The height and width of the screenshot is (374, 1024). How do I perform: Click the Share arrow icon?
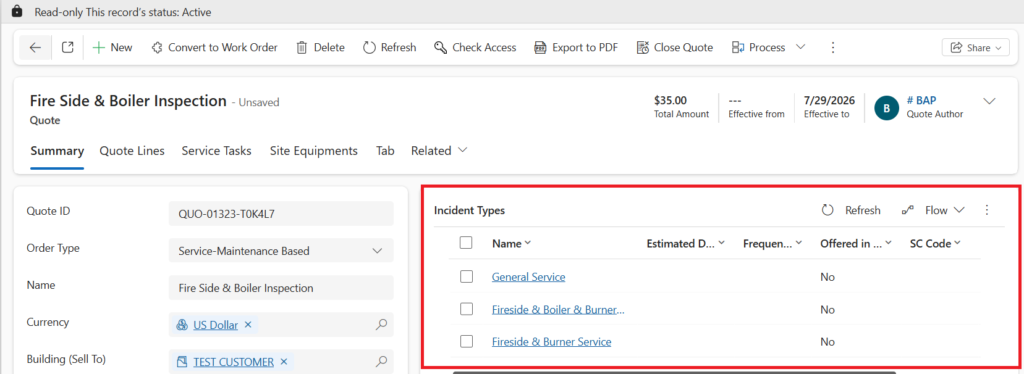(957, 48)
